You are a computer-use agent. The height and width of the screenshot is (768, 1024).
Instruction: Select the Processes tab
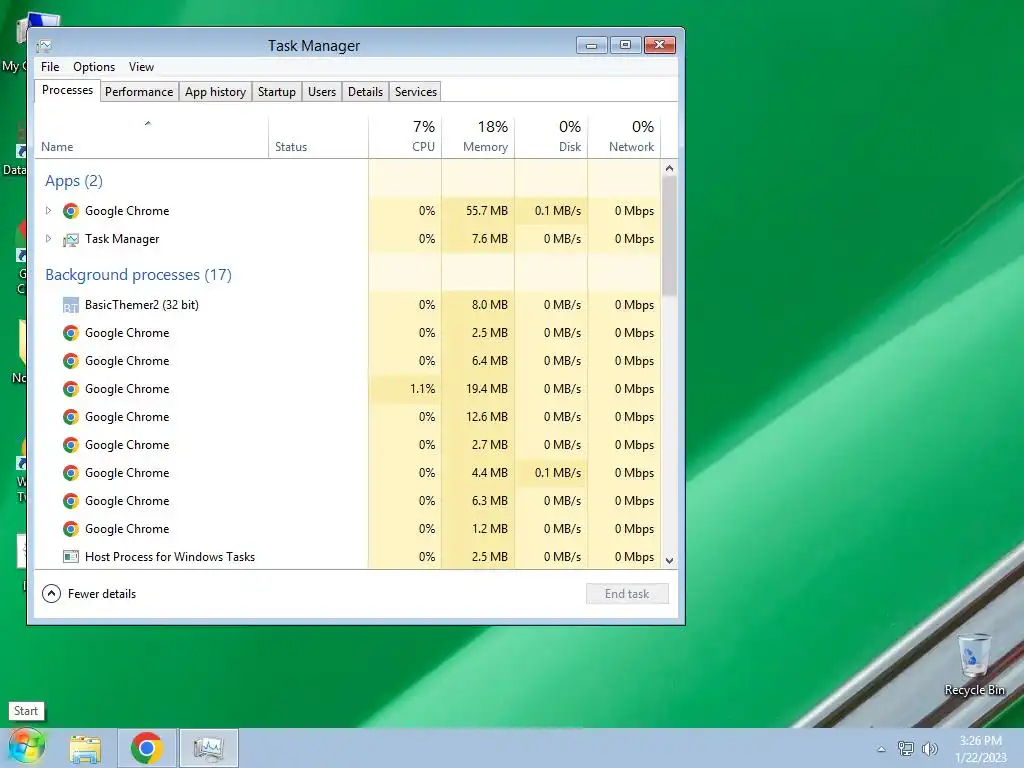pyautogui.click(x=67, y=90)
